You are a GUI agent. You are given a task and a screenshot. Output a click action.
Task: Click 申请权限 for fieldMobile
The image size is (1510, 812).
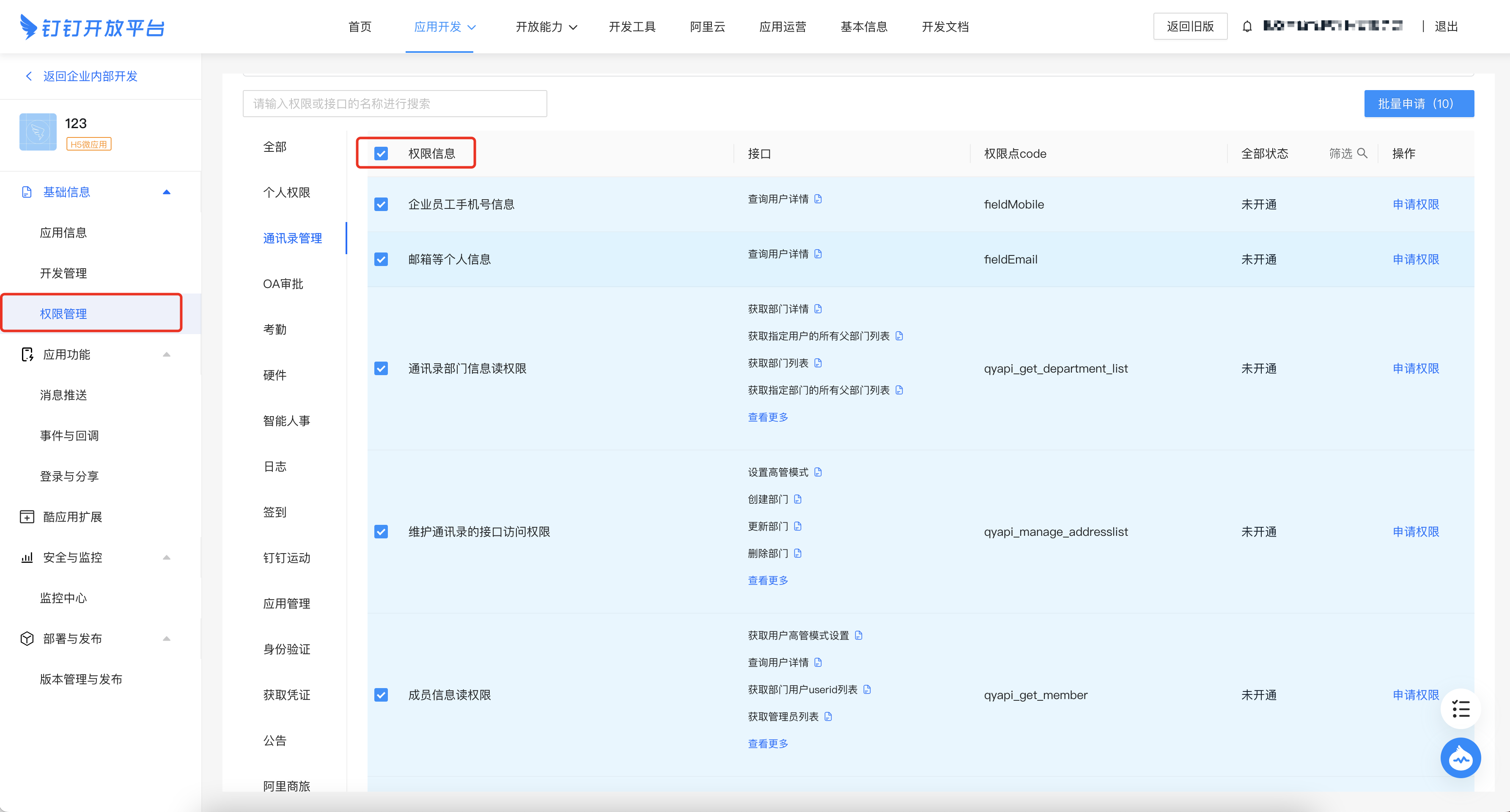tap(1416, 204)
